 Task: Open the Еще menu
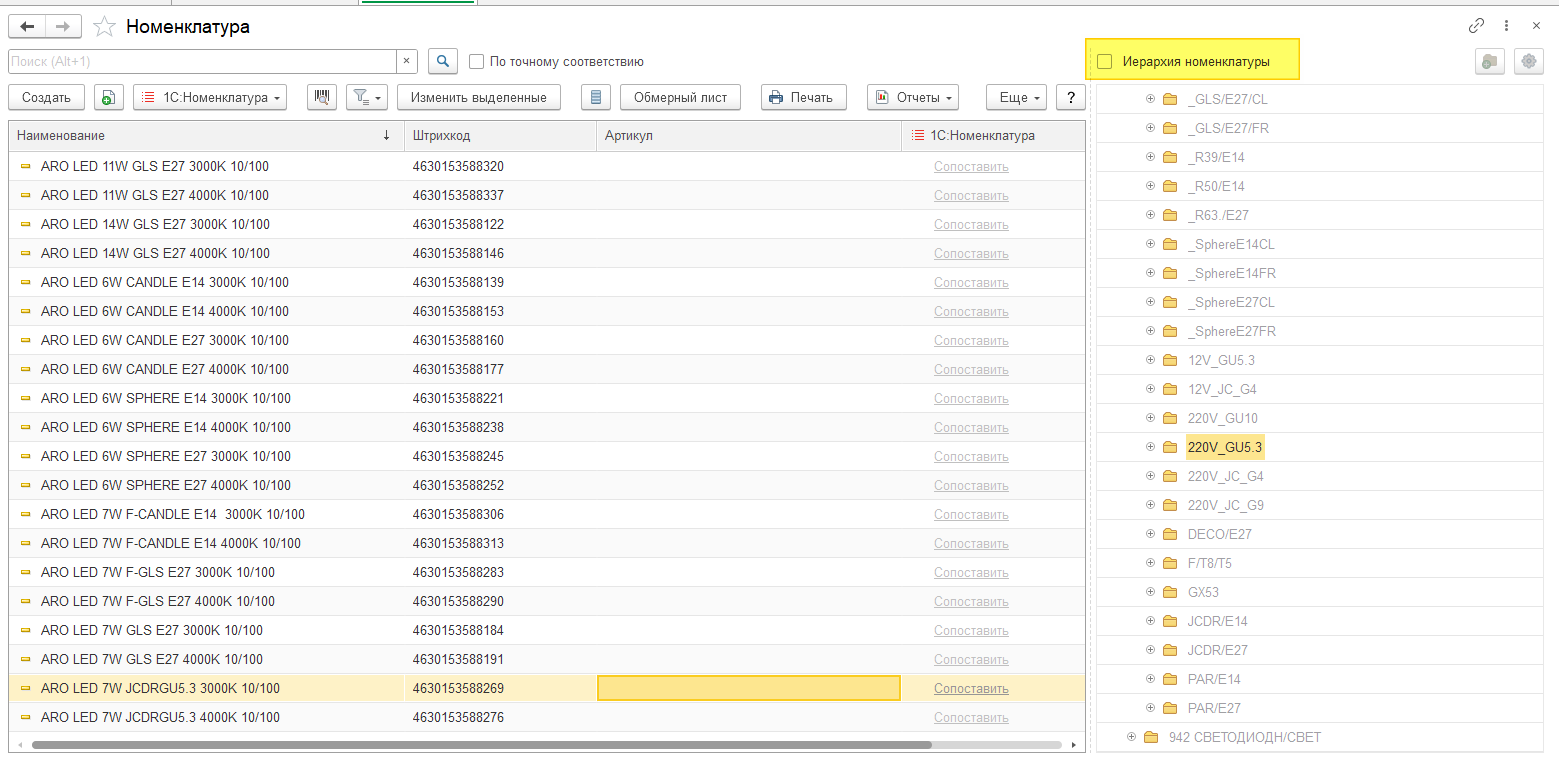1017,97
